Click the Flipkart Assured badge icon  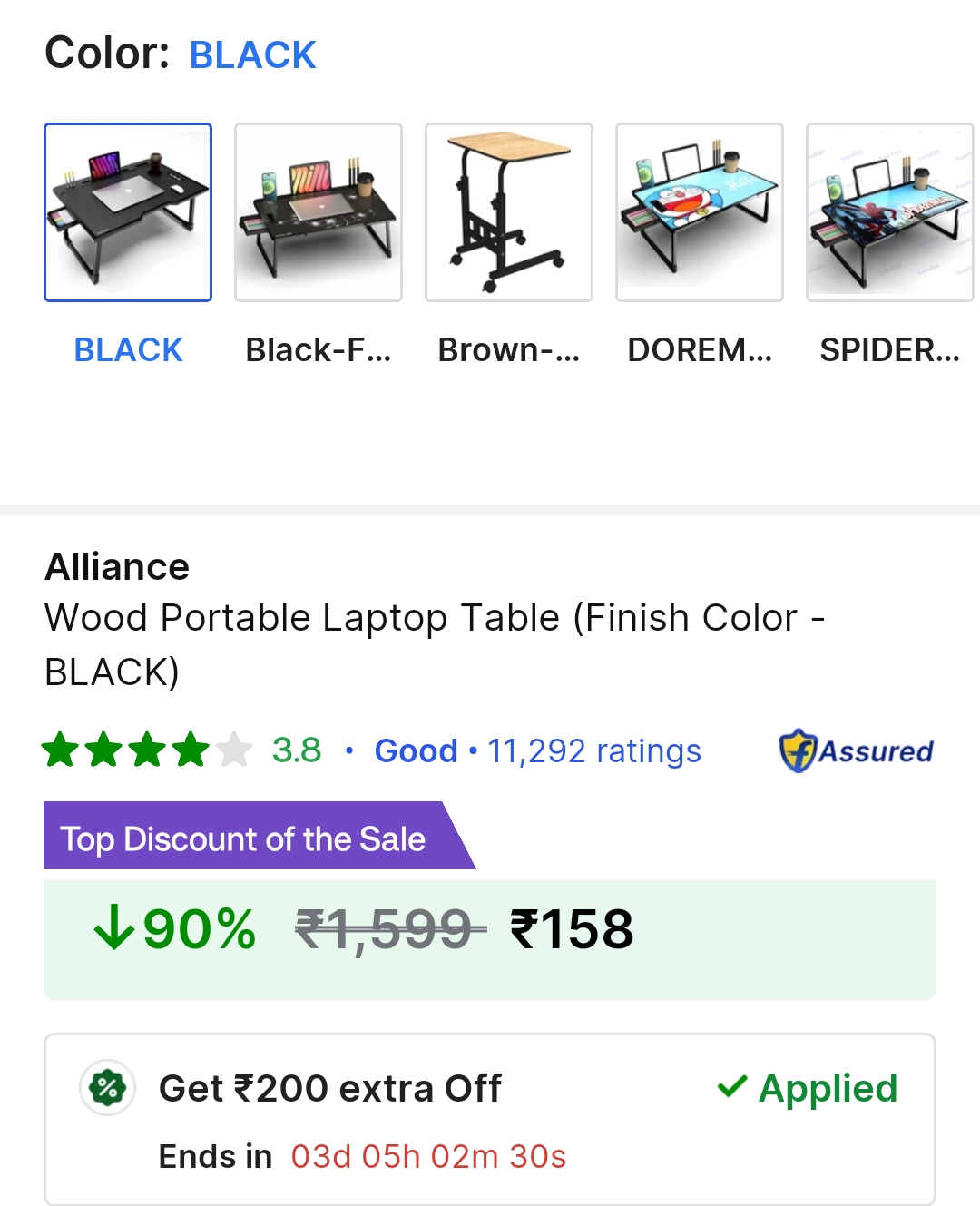799,750
